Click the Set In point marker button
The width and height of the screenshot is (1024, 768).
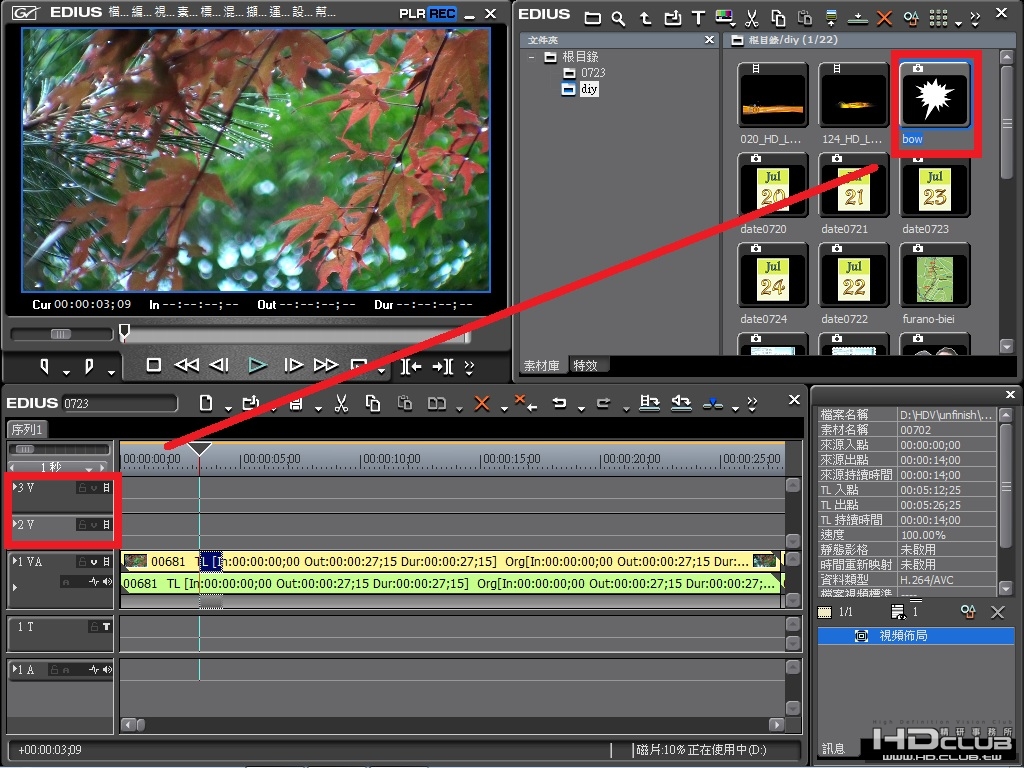tap(44, 366)
